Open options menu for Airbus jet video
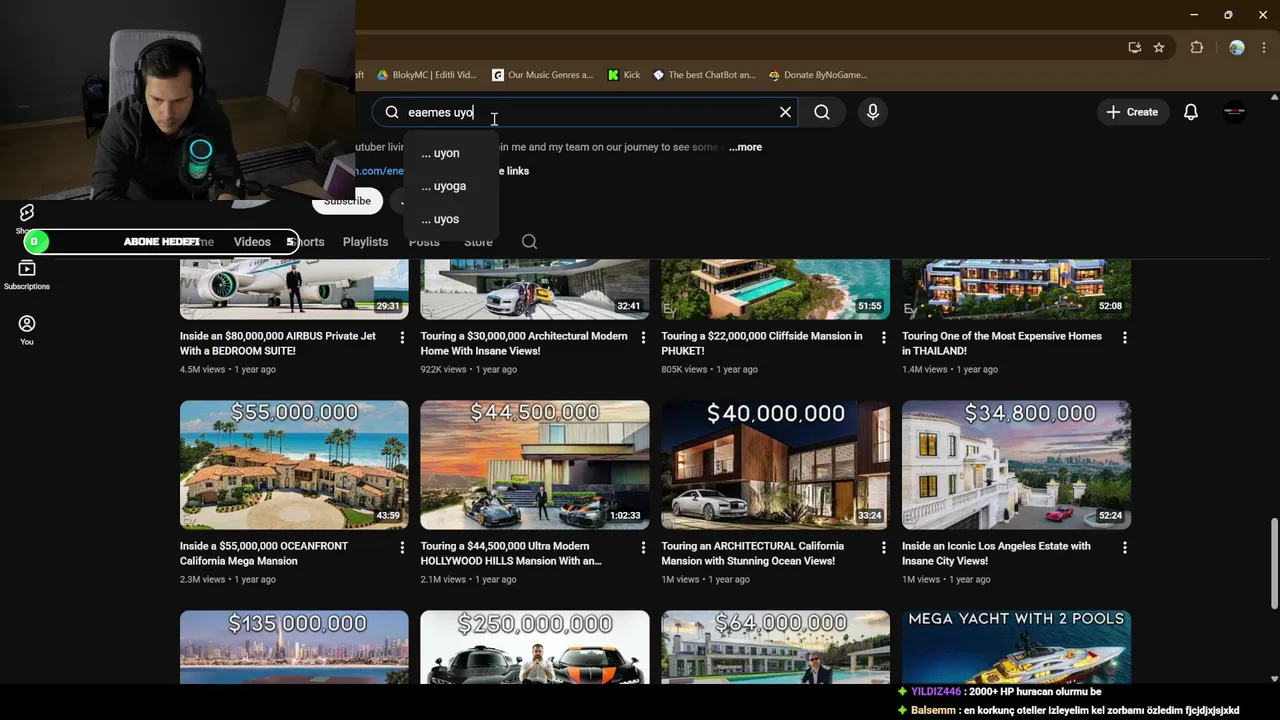The width and height of the screenshot is (1280, 720). tap(402, 338)
